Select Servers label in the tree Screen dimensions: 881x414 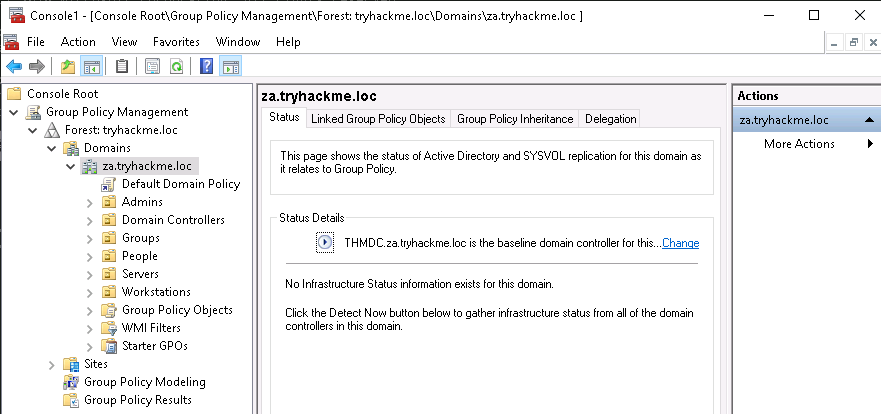coord(140,274)
